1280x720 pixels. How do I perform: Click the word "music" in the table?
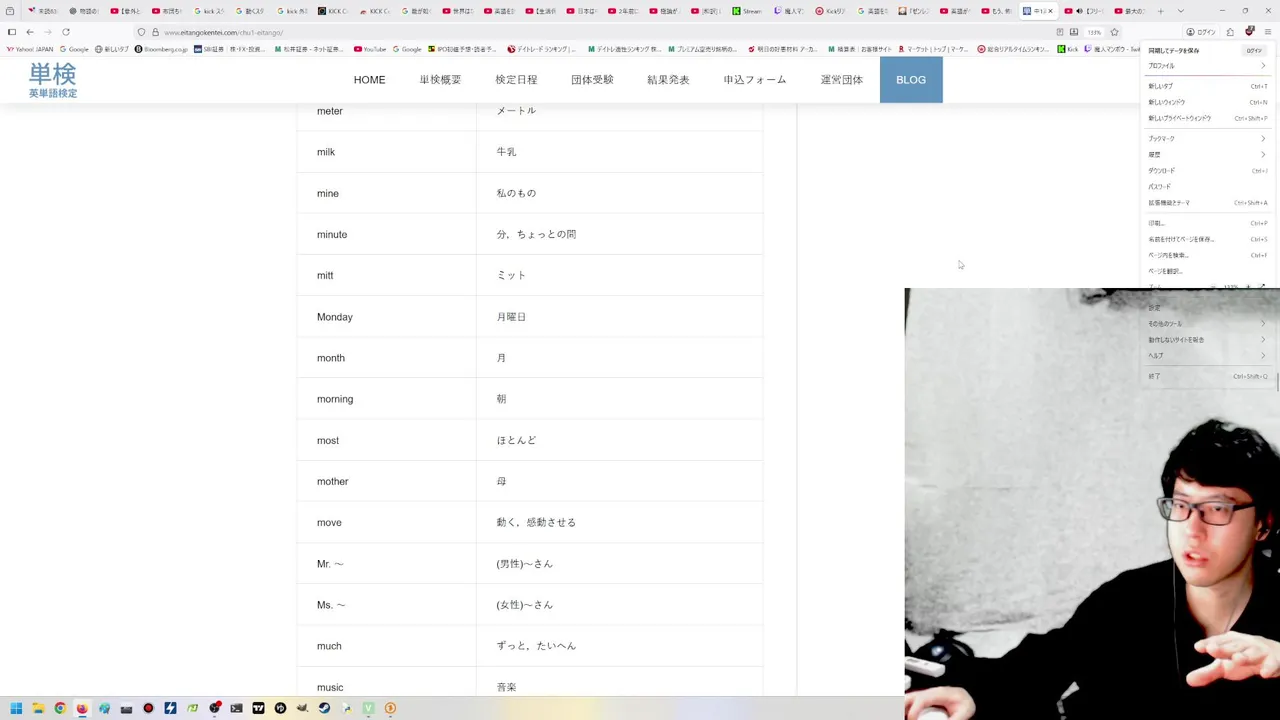coord(330,687)
